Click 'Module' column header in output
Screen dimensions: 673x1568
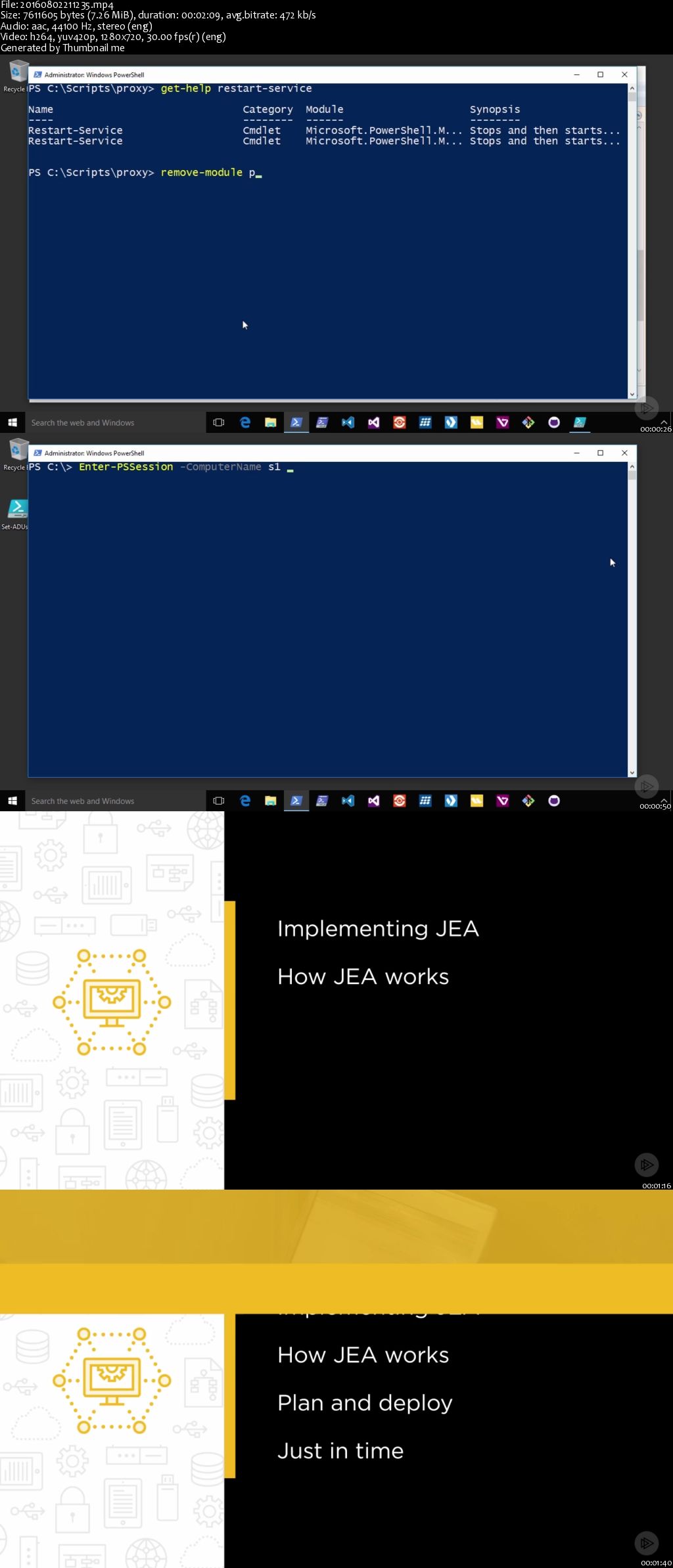(x=325, y=109)
